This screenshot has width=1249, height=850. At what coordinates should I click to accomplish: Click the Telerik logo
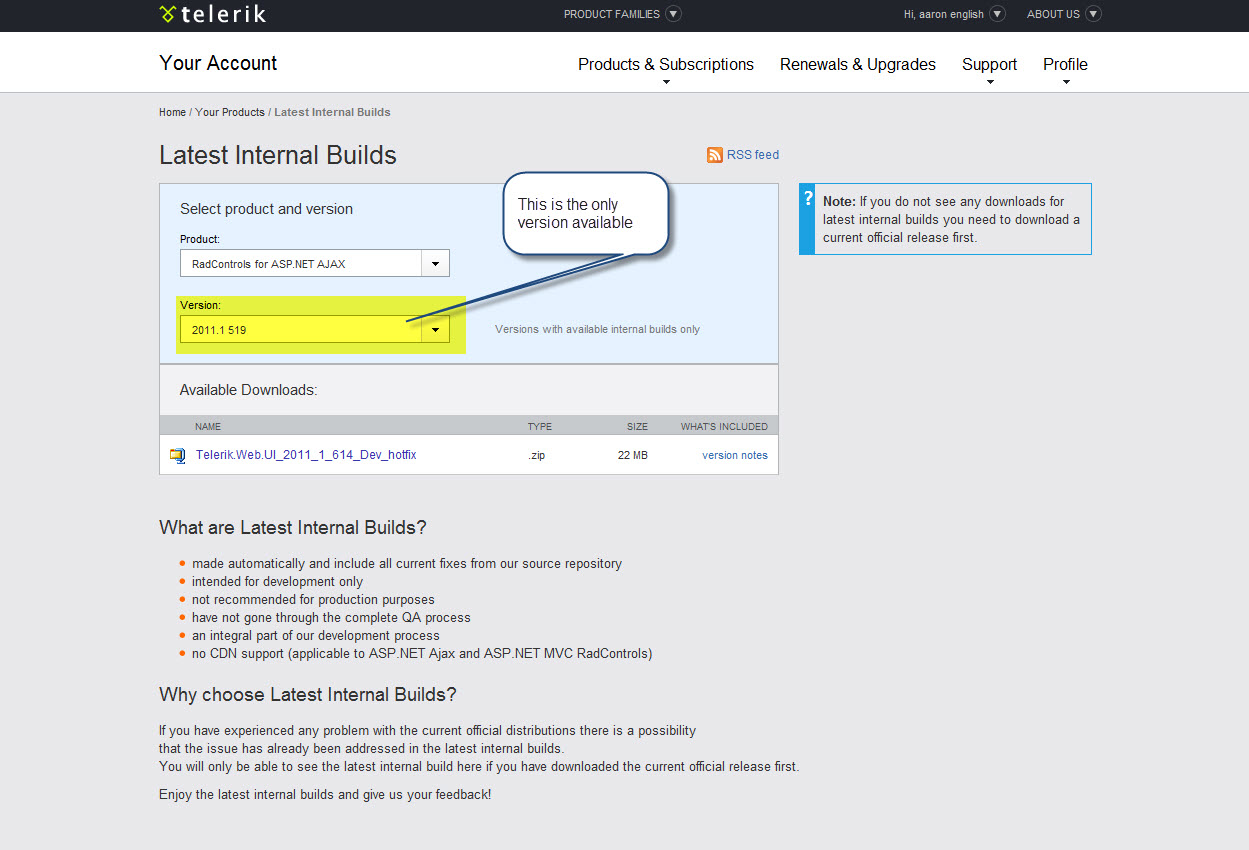(213, 14)
